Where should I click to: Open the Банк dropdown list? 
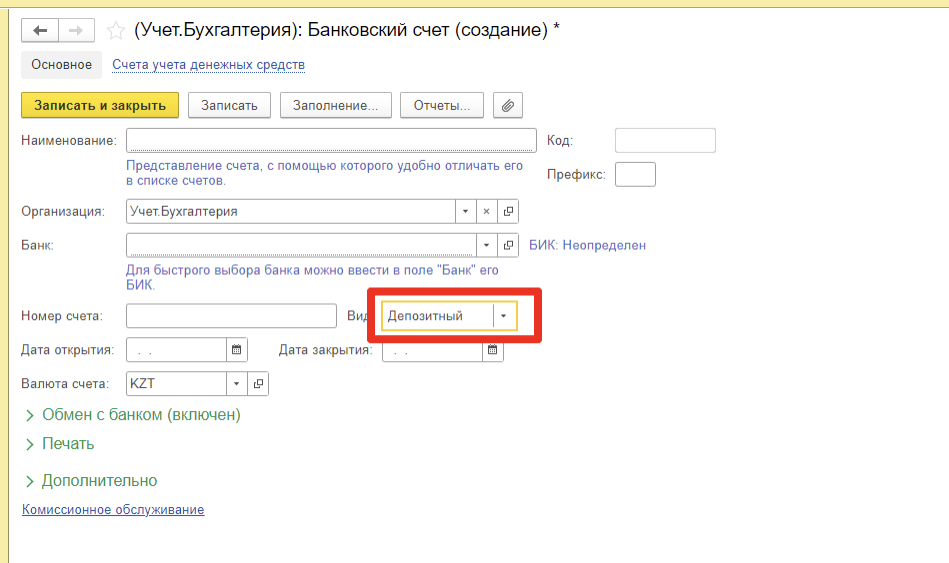[486, 245]
